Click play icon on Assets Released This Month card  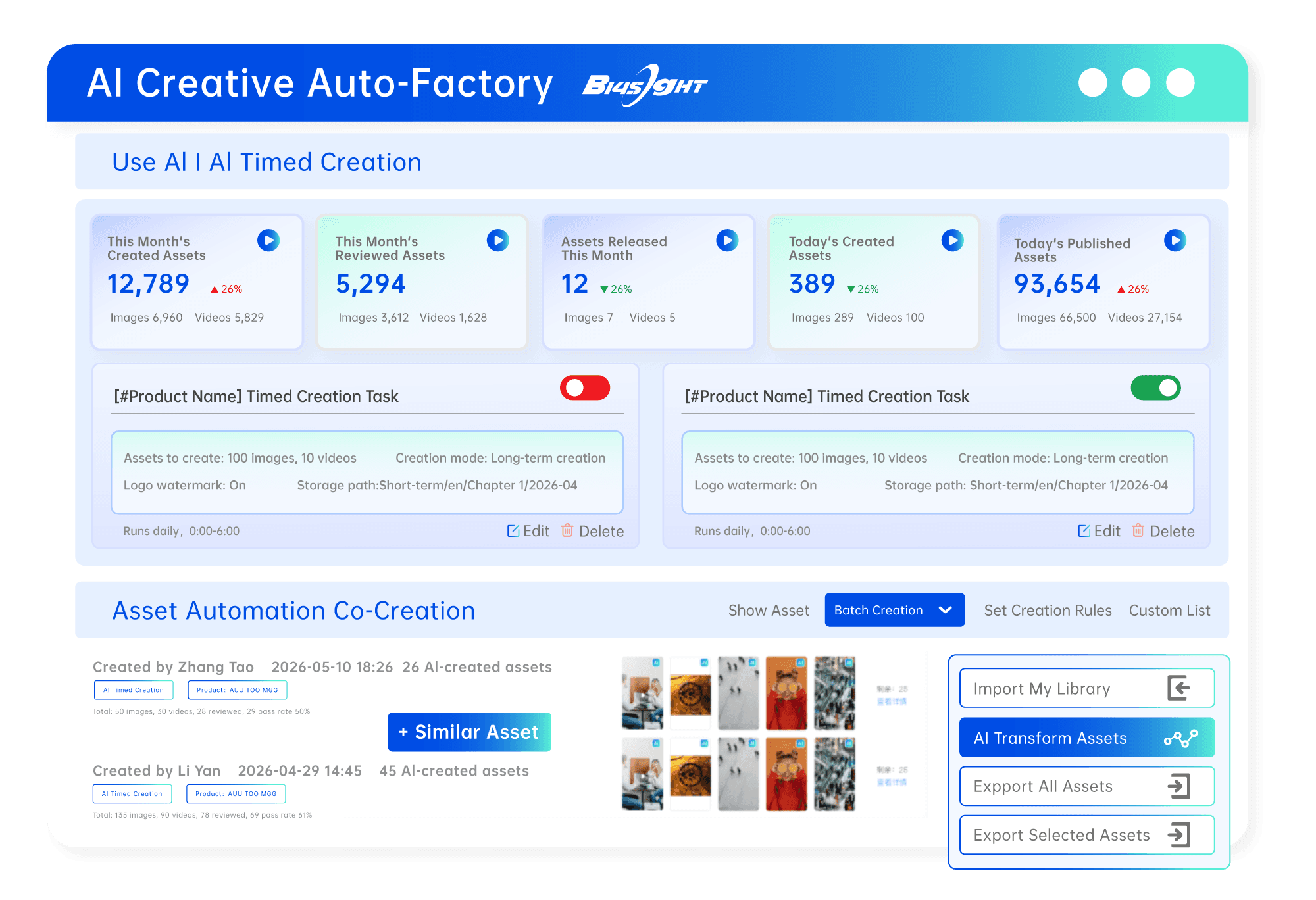727,240
